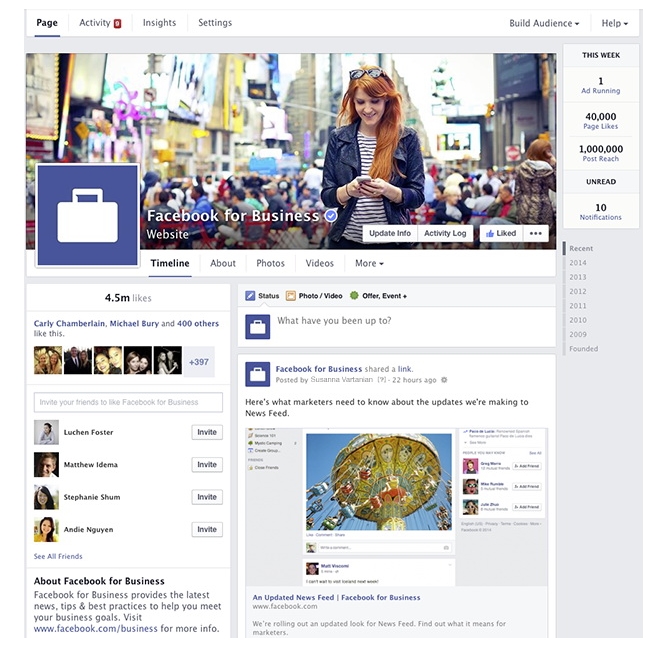Click Andie Nguyen's profile photo
This screenshot has width=653, height=654.
pyautogui.click(x=46, y=529)
